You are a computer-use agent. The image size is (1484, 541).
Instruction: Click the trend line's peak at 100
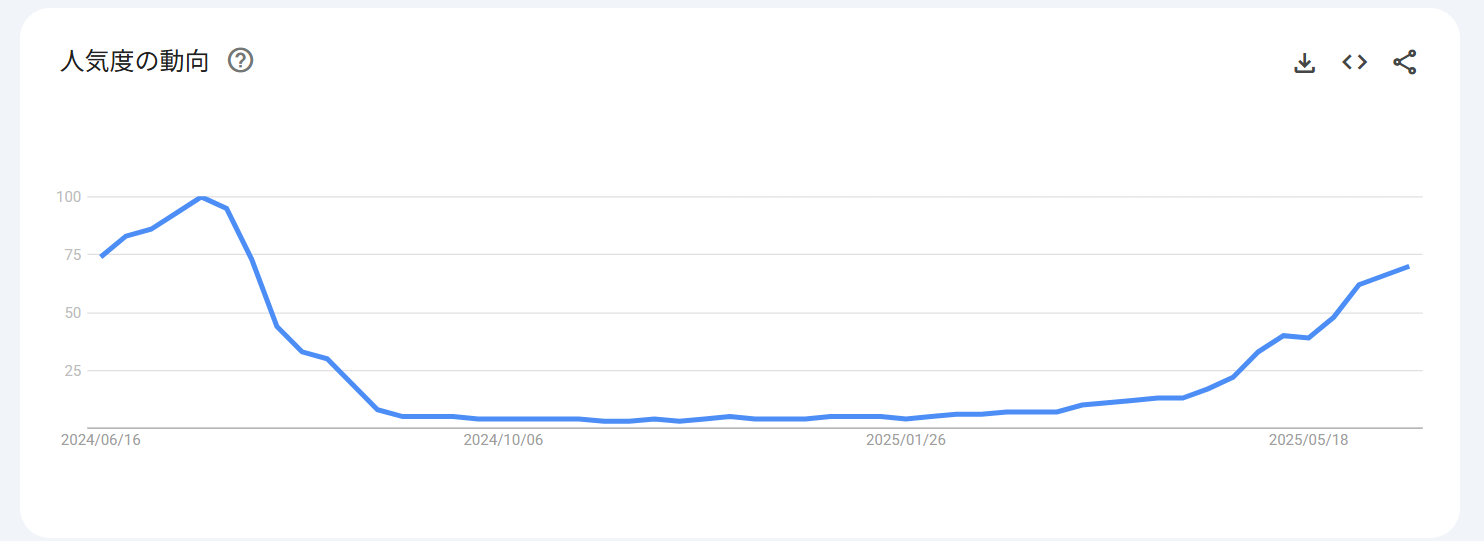click(x=202, y=197)
